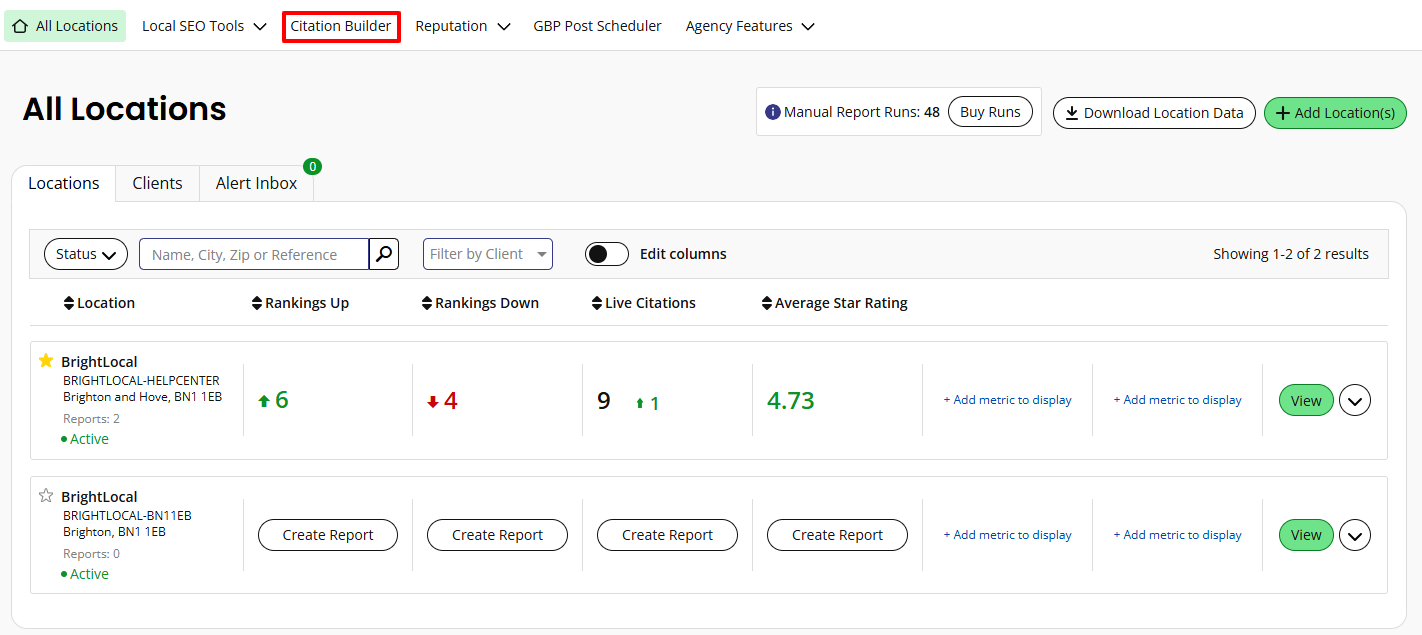Sort by Rankings Up column
This screenshot has width=1422, height=635.
click(300, 303)
